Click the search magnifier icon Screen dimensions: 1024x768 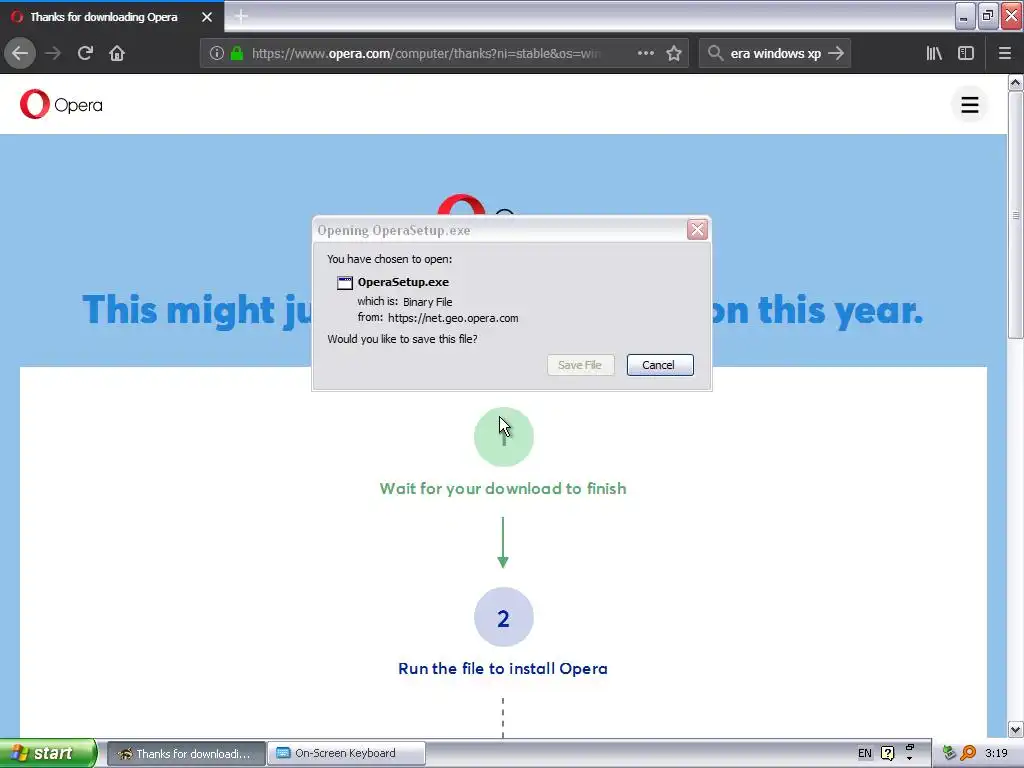(x=715, y=53)
